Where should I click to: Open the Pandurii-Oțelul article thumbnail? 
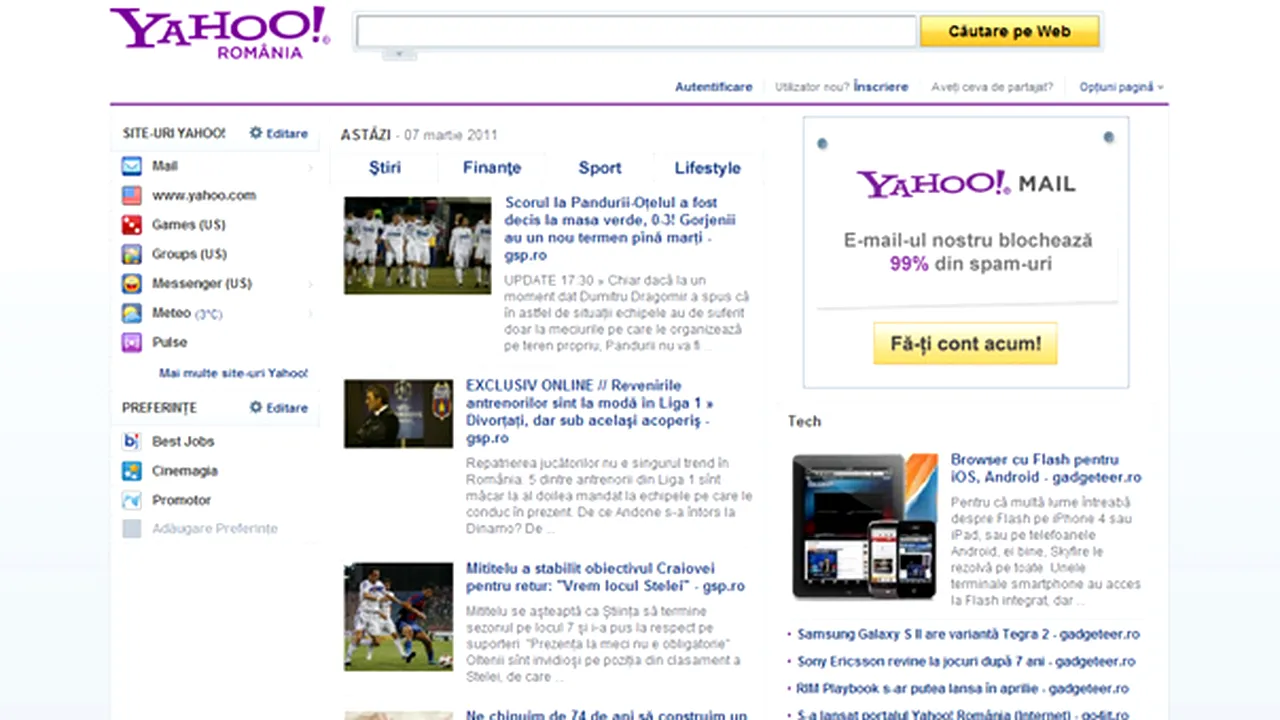[x=418, y=245]
